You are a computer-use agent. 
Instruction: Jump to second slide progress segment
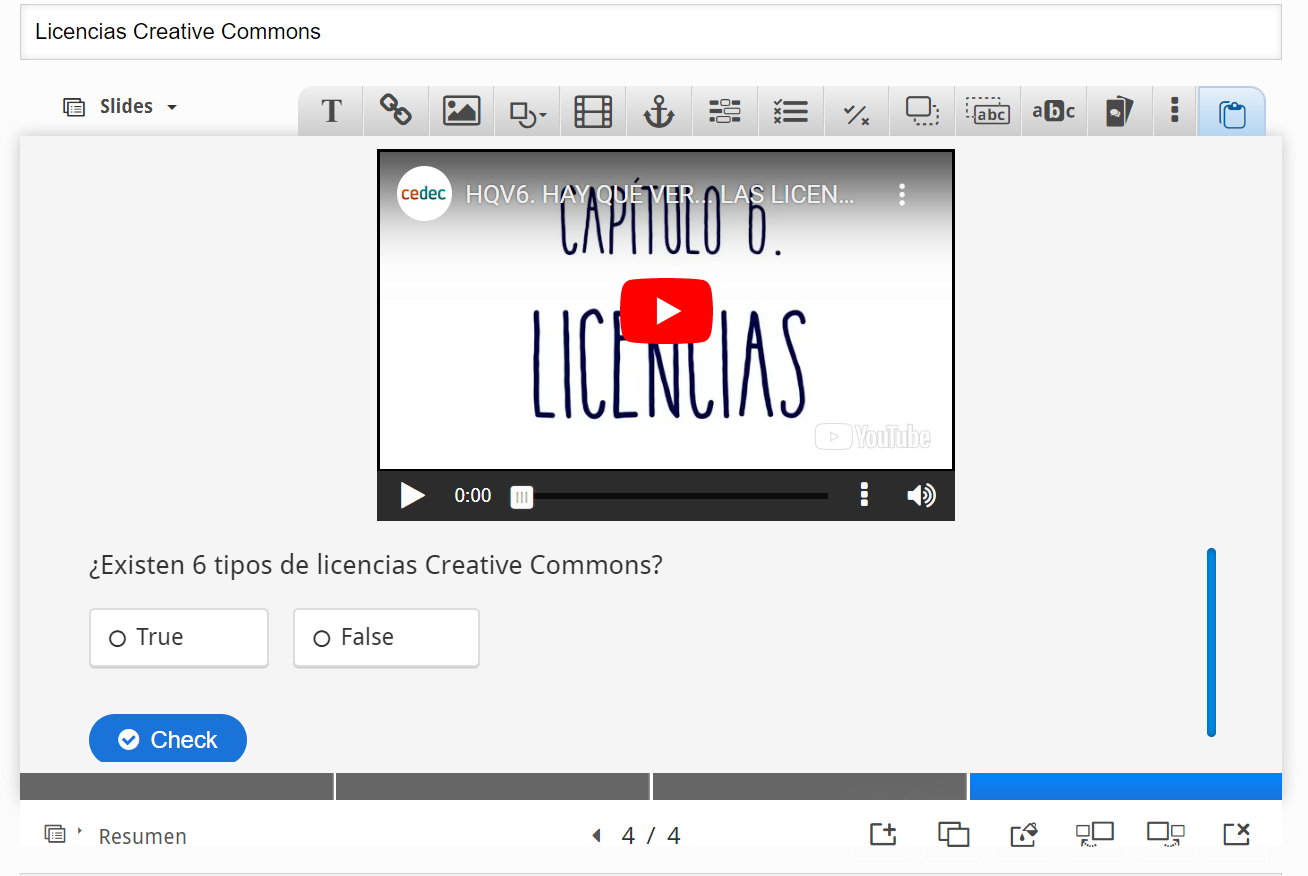pos(493,786)
